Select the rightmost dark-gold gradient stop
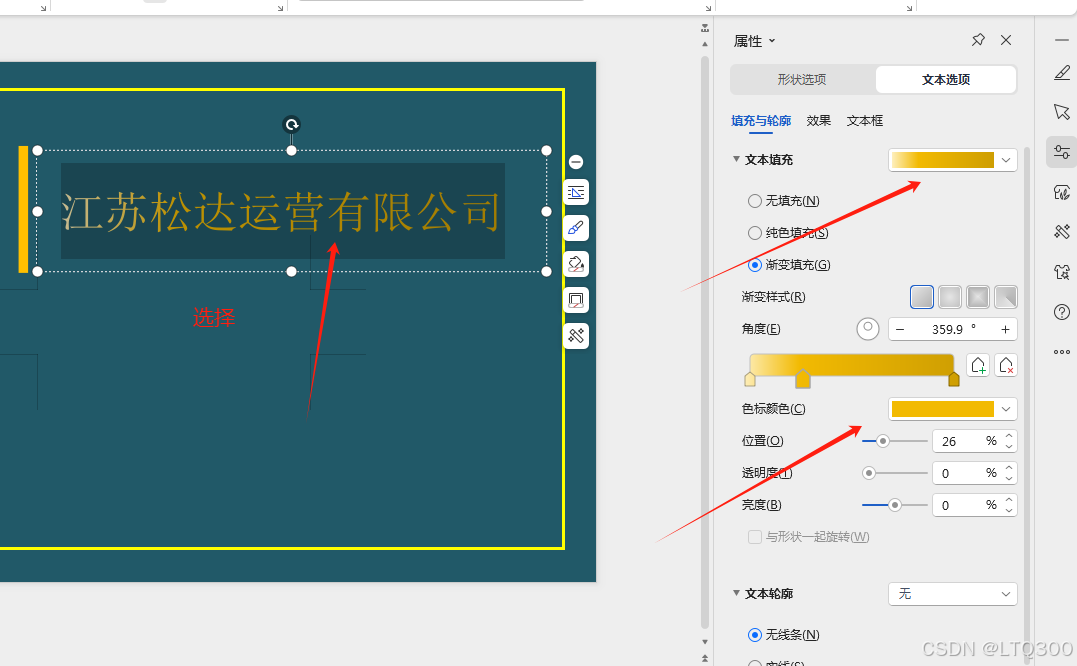The height and width of the screenshot is (666, 1077). tap(953, 379)
